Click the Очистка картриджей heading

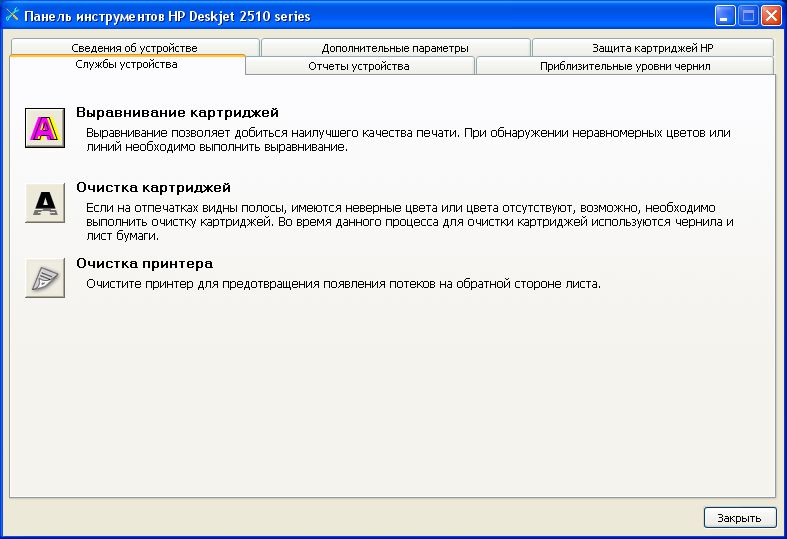[153, 188]
